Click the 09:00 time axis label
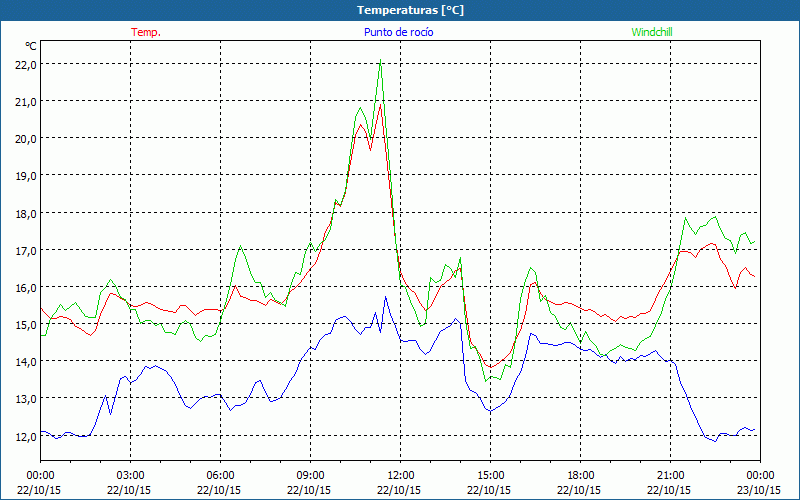 [310, 476]
